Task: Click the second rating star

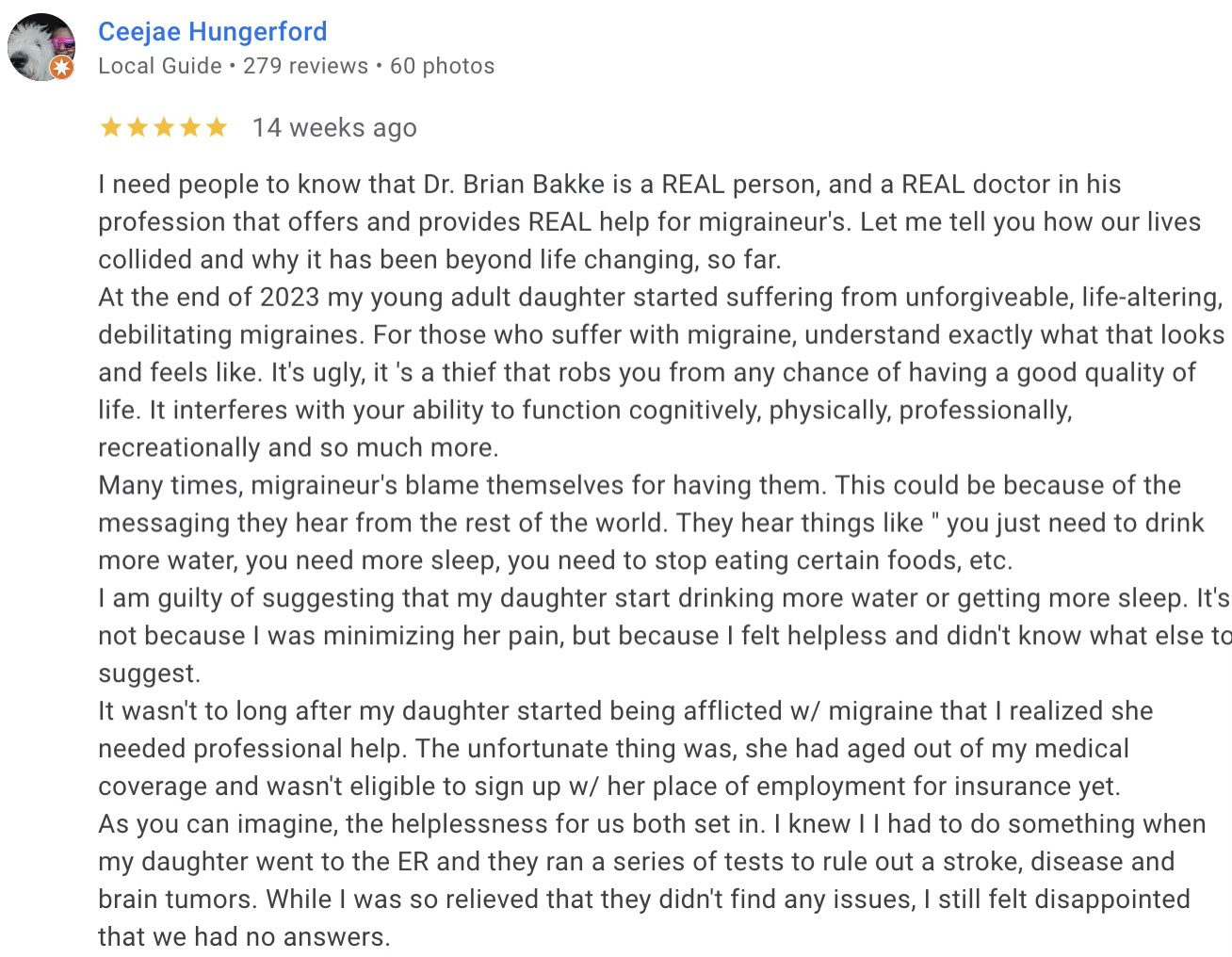Action: pos(138,127)
